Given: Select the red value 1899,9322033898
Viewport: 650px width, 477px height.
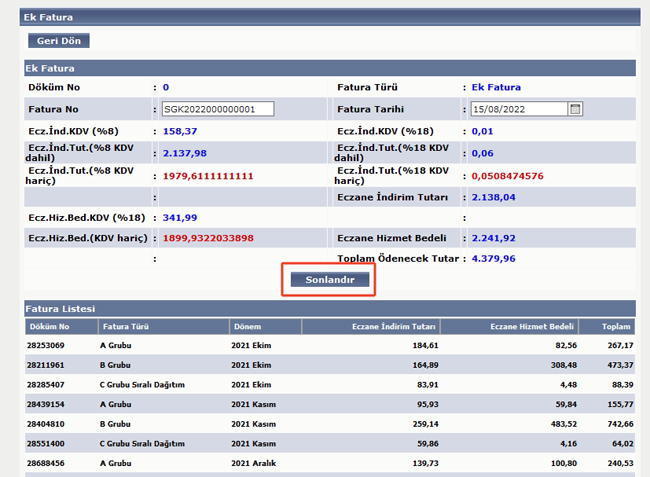Looking at the screenshot, I should point(208,238).
